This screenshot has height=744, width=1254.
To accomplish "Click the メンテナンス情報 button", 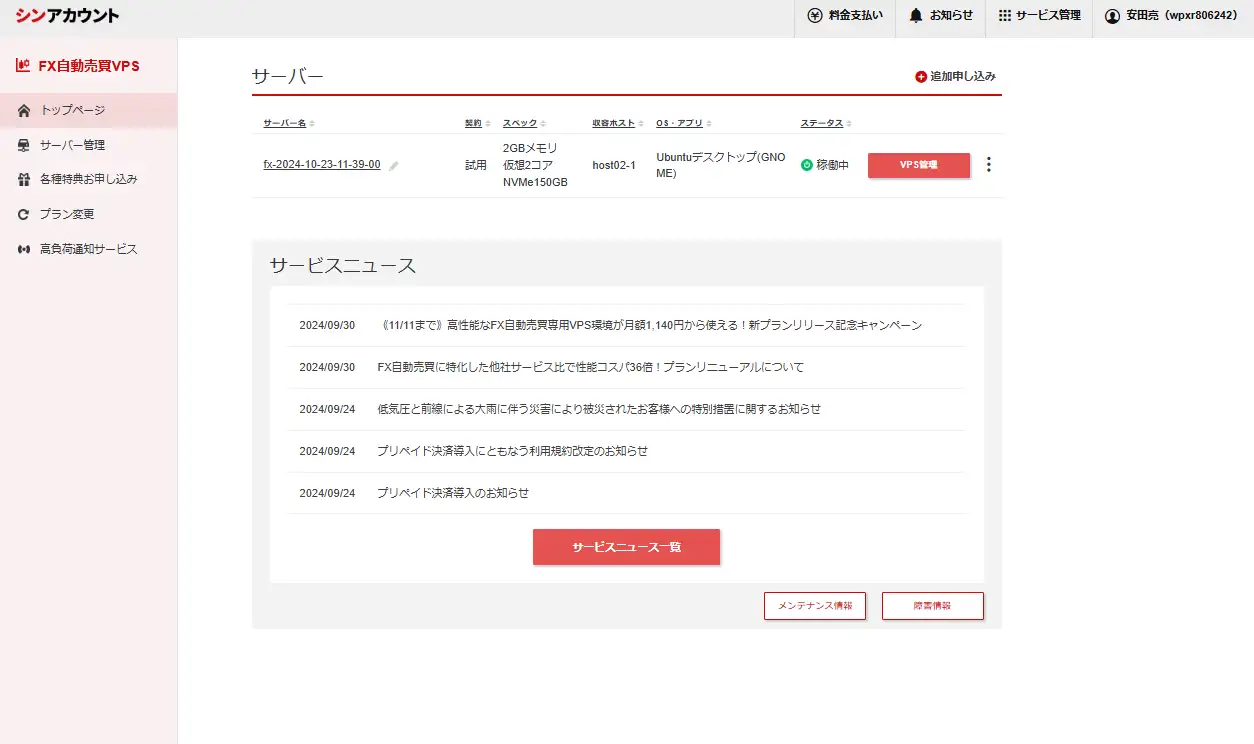I will (814, 606).
